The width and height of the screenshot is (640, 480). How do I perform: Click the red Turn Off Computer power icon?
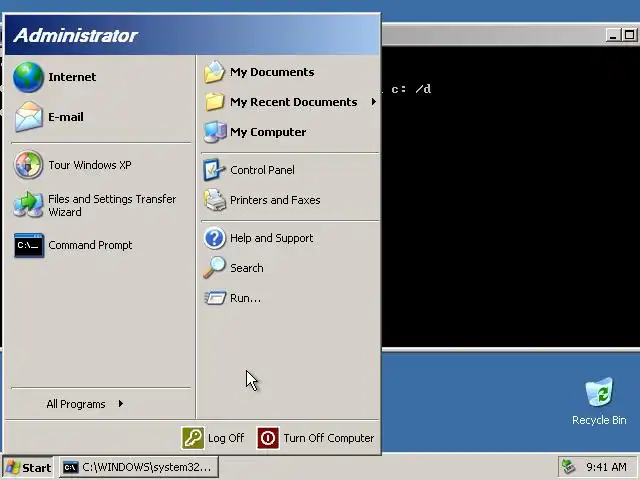(x=268, y=438)
